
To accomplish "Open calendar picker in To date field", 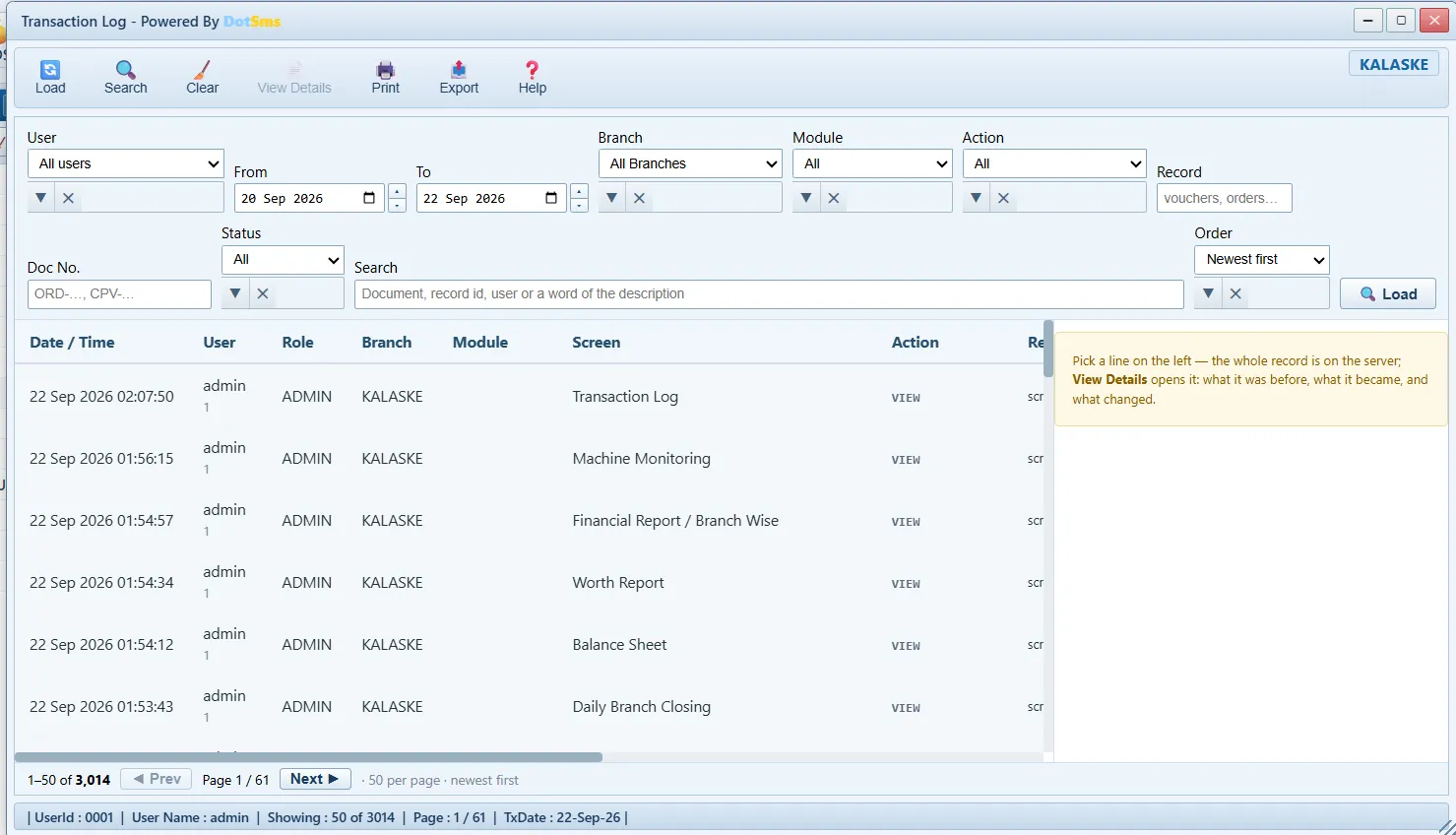I will (551, 198).
